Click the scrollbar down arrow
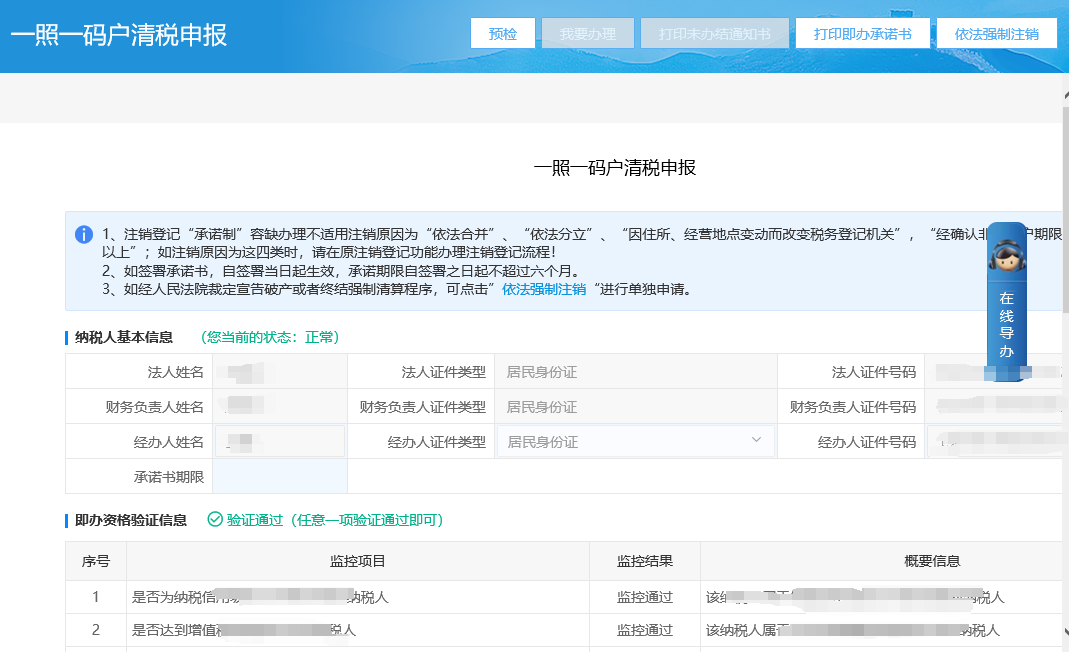 click(1064, 632)
